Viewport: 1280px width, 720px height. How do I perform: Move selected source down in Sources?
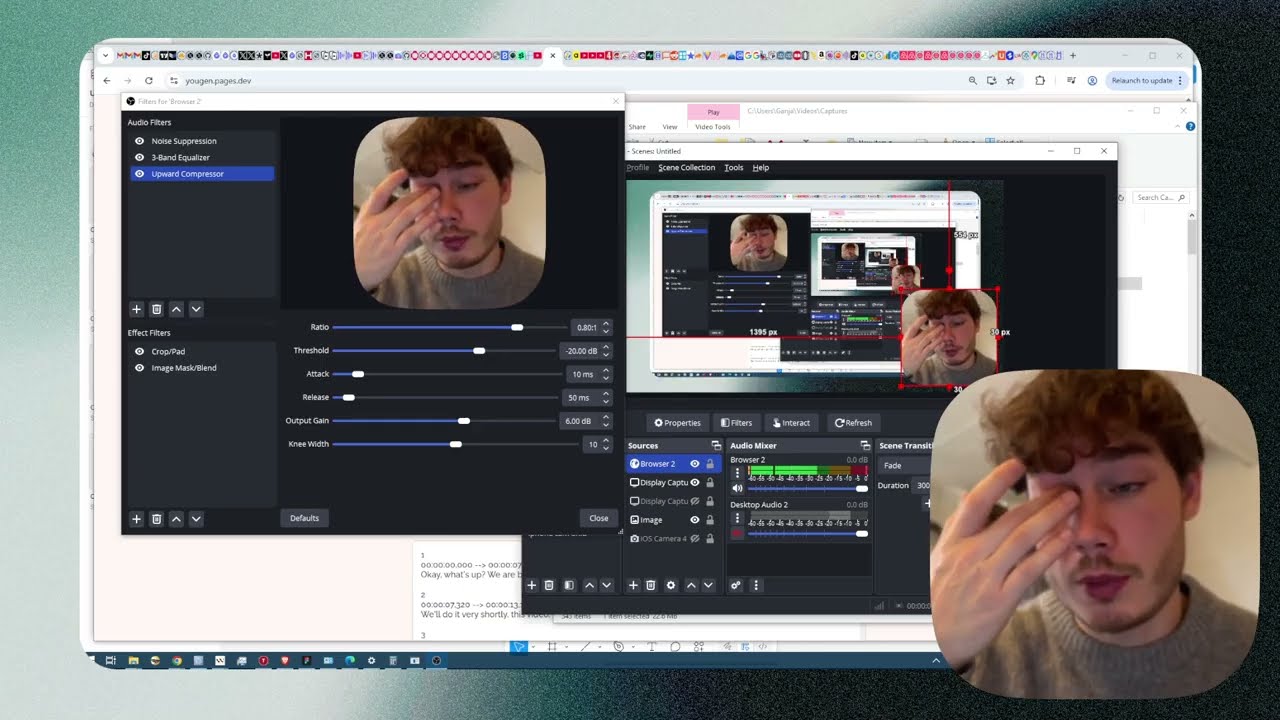(x=709, y=585)
